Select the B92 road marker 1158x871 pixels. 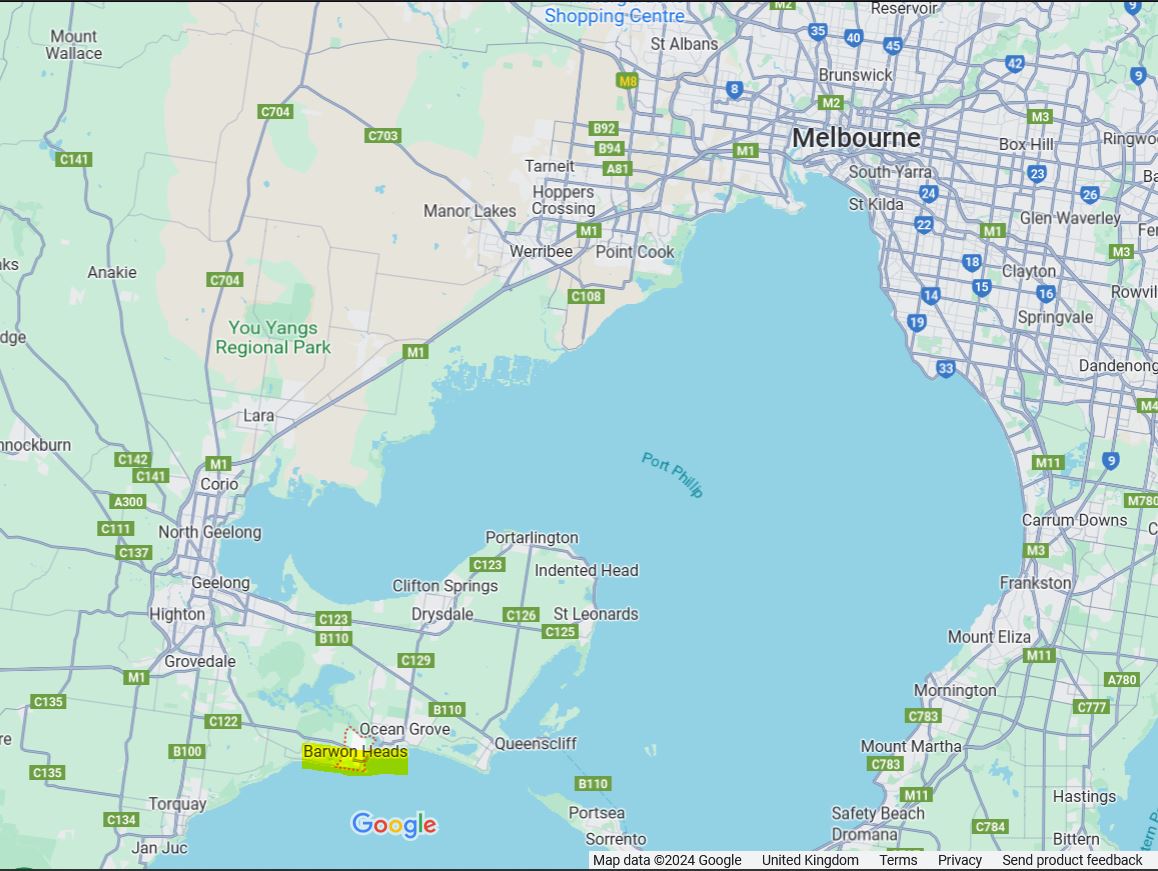point(604,129)
